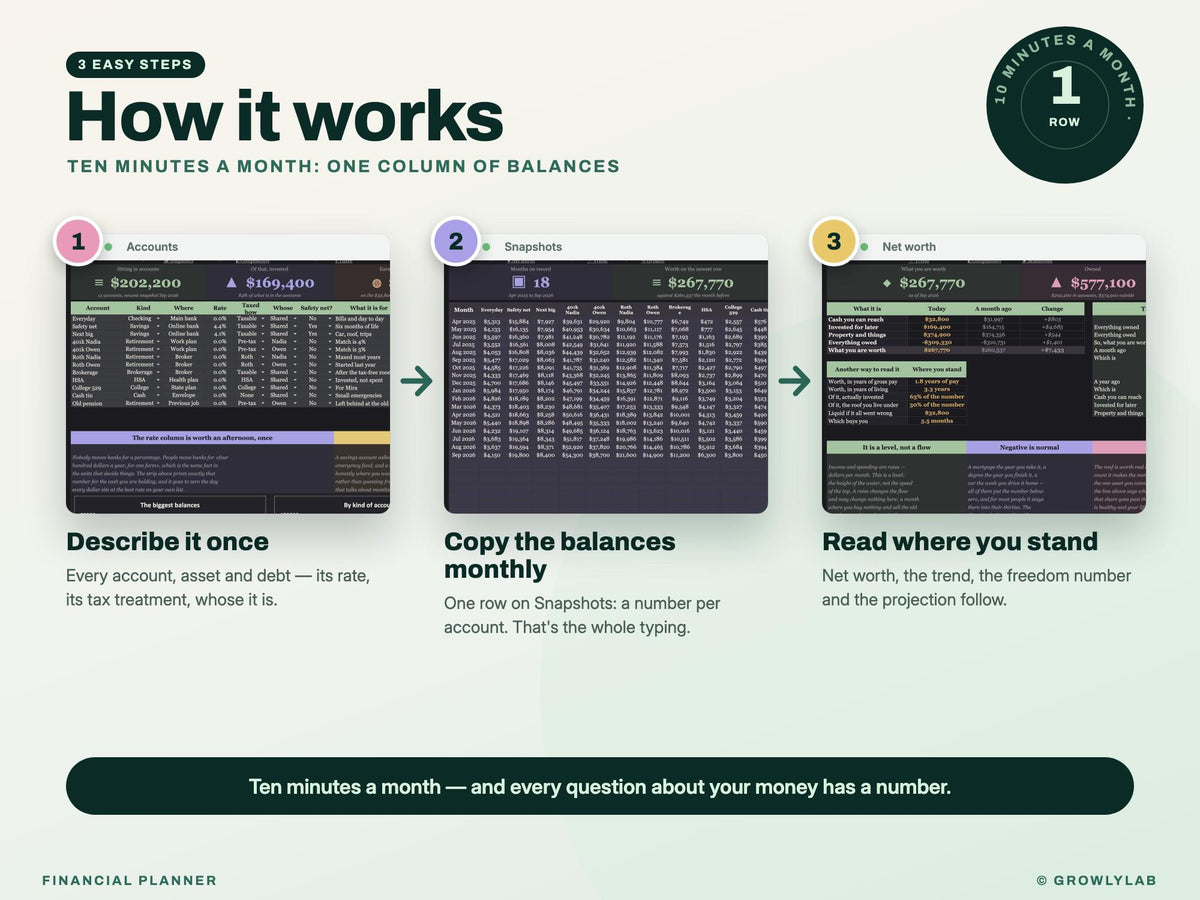Click the 'Negative is normal' banner
The image size is (1200, 900).
[x=1029, y=447]
